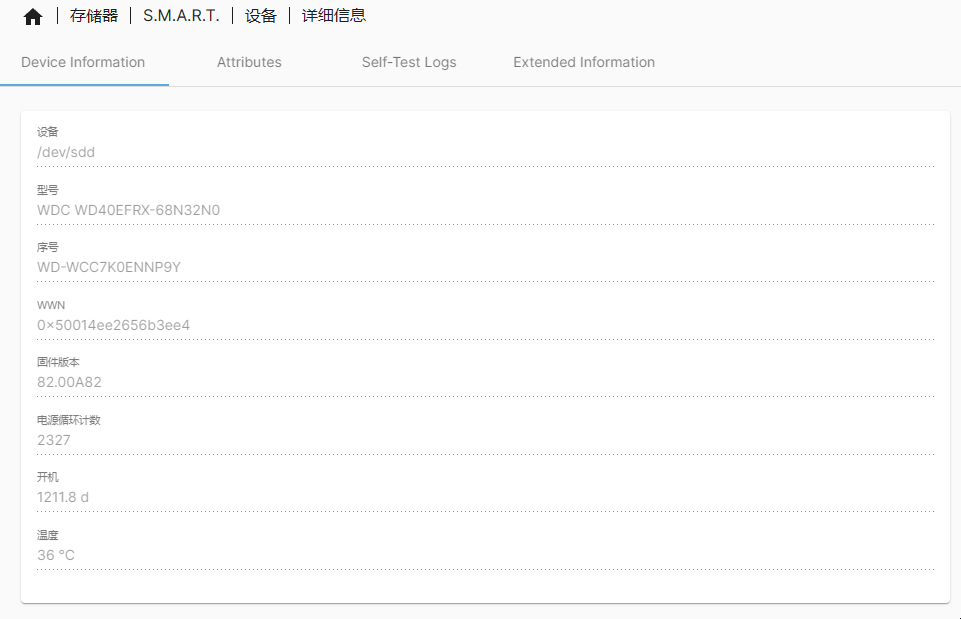Screen dimensions: 961x619
Task: Click the 设备 breadcrumb in the top path
Action: click(260, 16)
